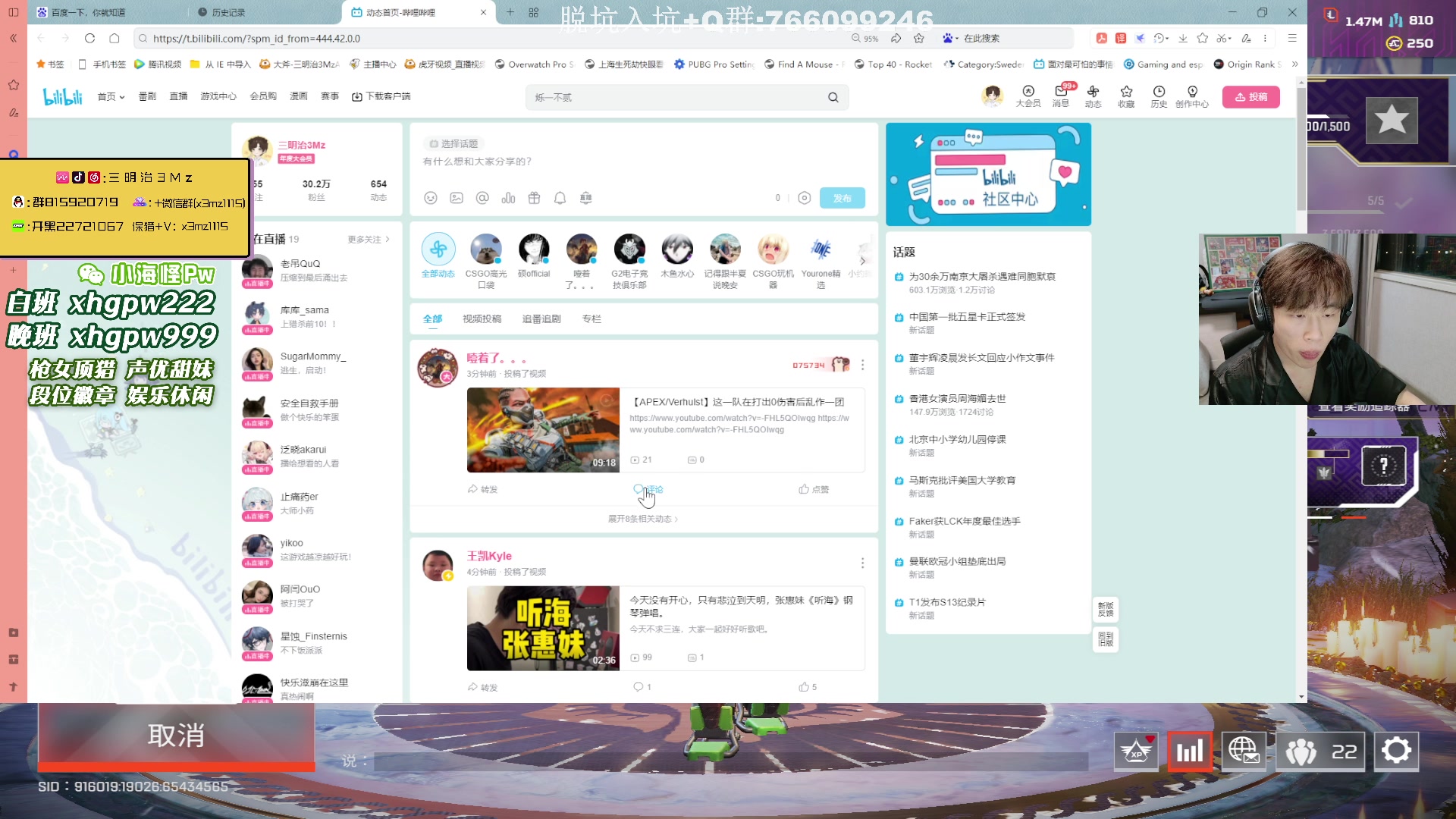
Task: Open the 收藏 favorites star icon
Action: pos(1126,96)
